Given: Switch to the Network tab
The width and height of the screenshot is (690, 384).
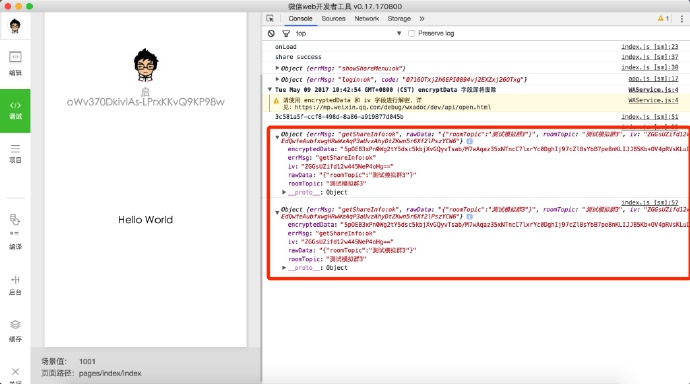Looking at the screenshot, I should (x=367, y=18).
